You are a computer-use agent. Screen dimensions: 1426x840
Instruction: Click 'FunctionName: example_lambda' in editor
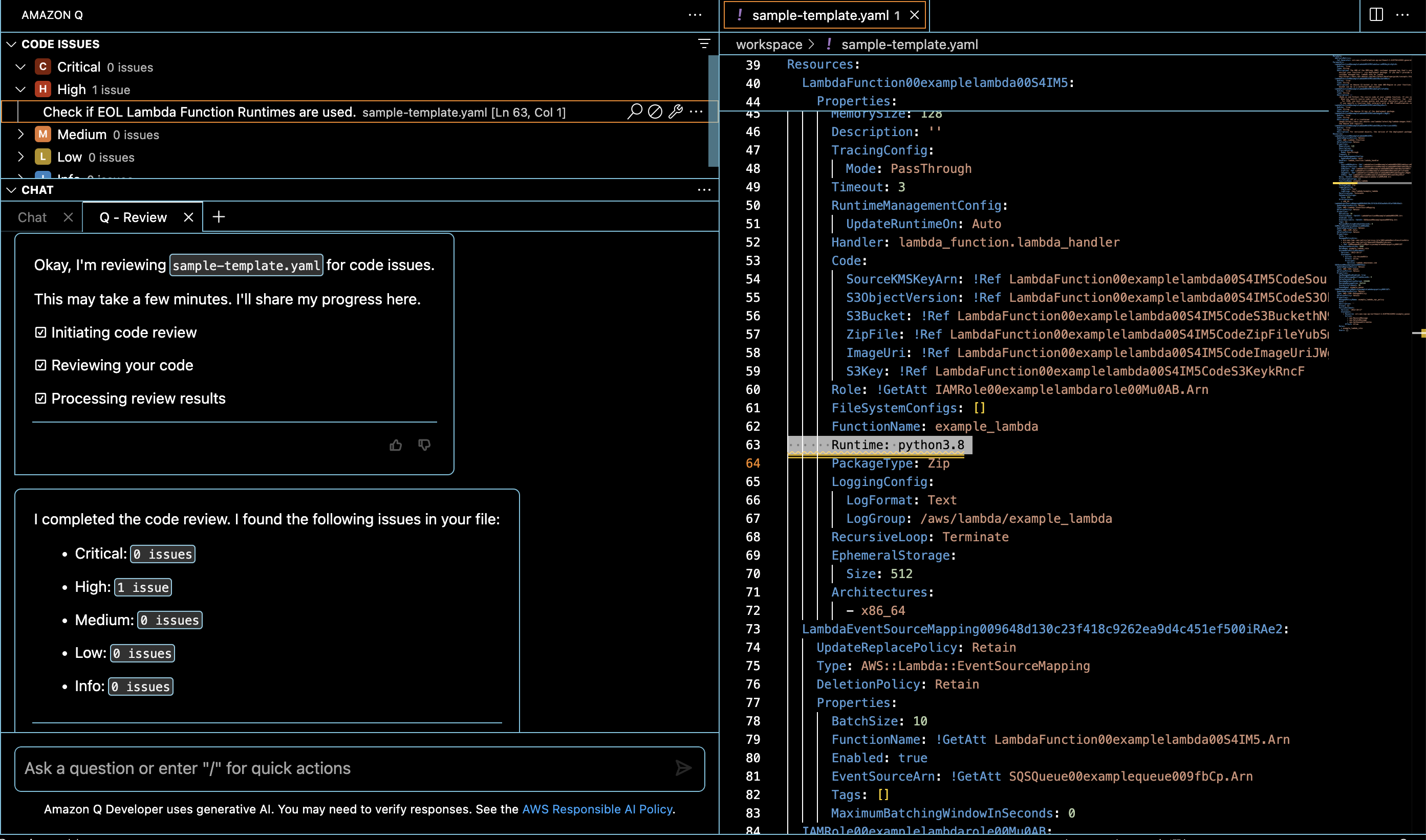(x=935, y=426)
